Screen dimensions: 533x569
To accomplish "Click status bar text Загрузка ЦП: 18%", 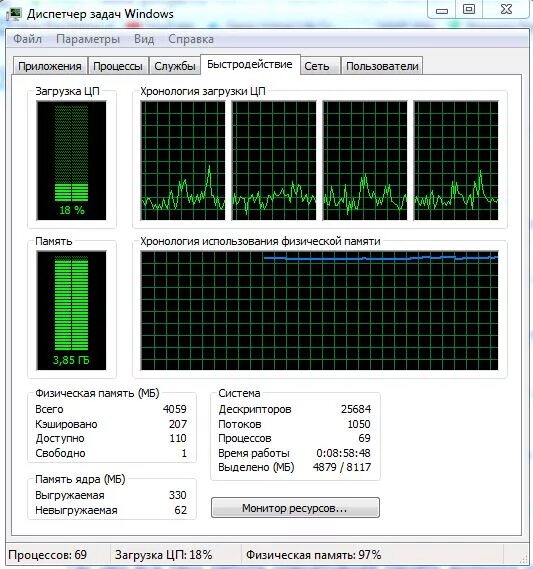I will [164, 555].
